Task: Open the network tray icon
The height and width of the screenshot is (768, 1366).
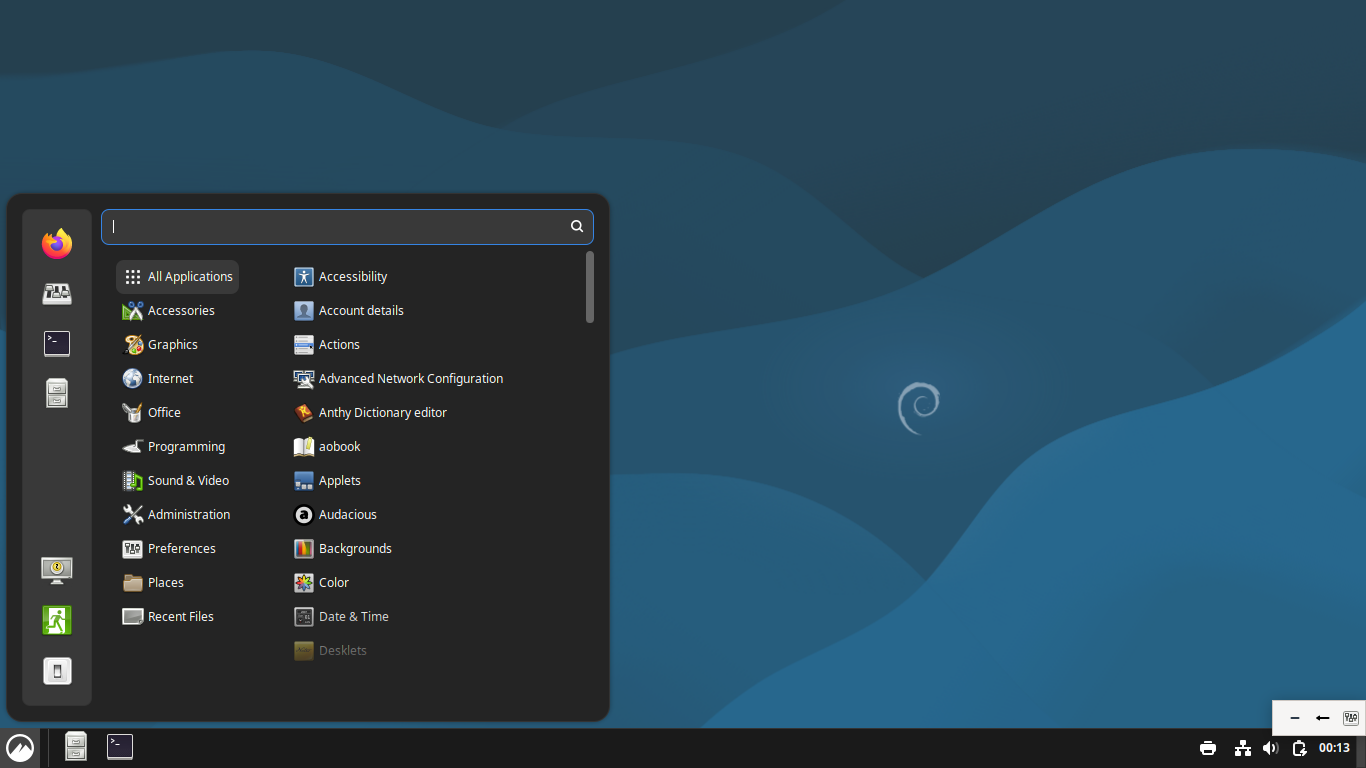Action: (1242, 747)
